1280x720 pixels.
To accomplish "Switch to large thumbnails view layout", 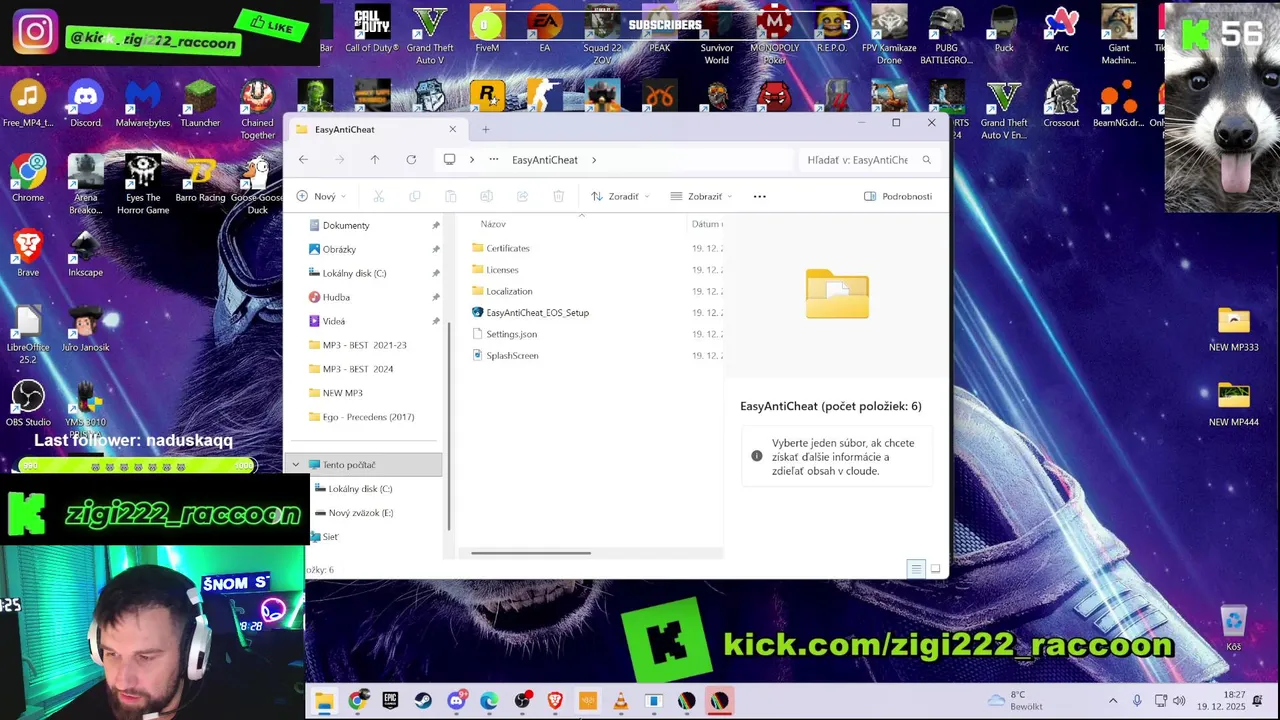I will [x=936, y=569].
